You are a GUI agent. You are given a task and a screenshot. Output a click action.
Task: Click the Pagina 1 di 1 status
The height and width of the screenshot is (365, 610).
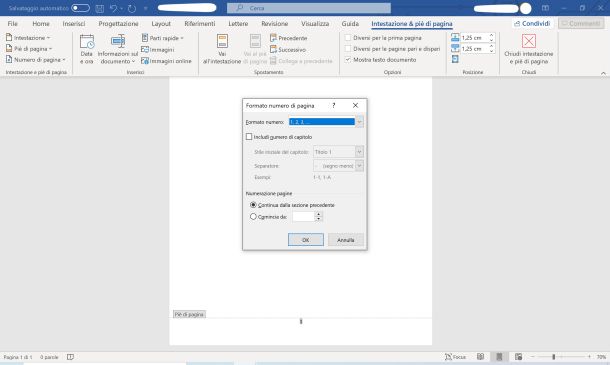(18, 357)
